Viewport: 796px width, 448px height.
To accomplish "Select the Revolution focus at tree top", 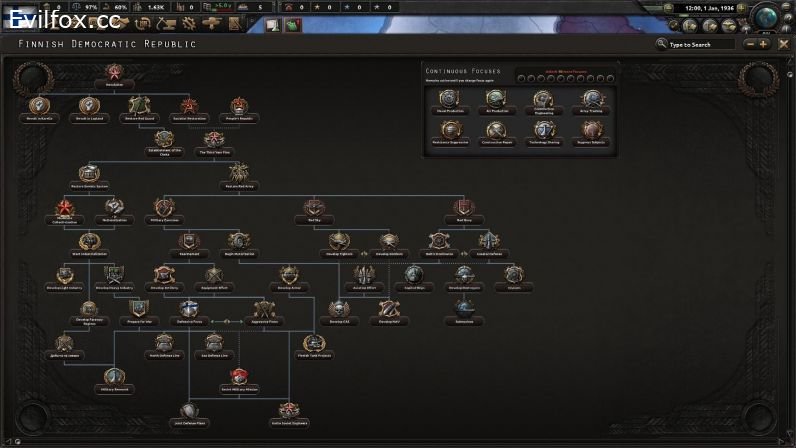I will coord(114,73).
